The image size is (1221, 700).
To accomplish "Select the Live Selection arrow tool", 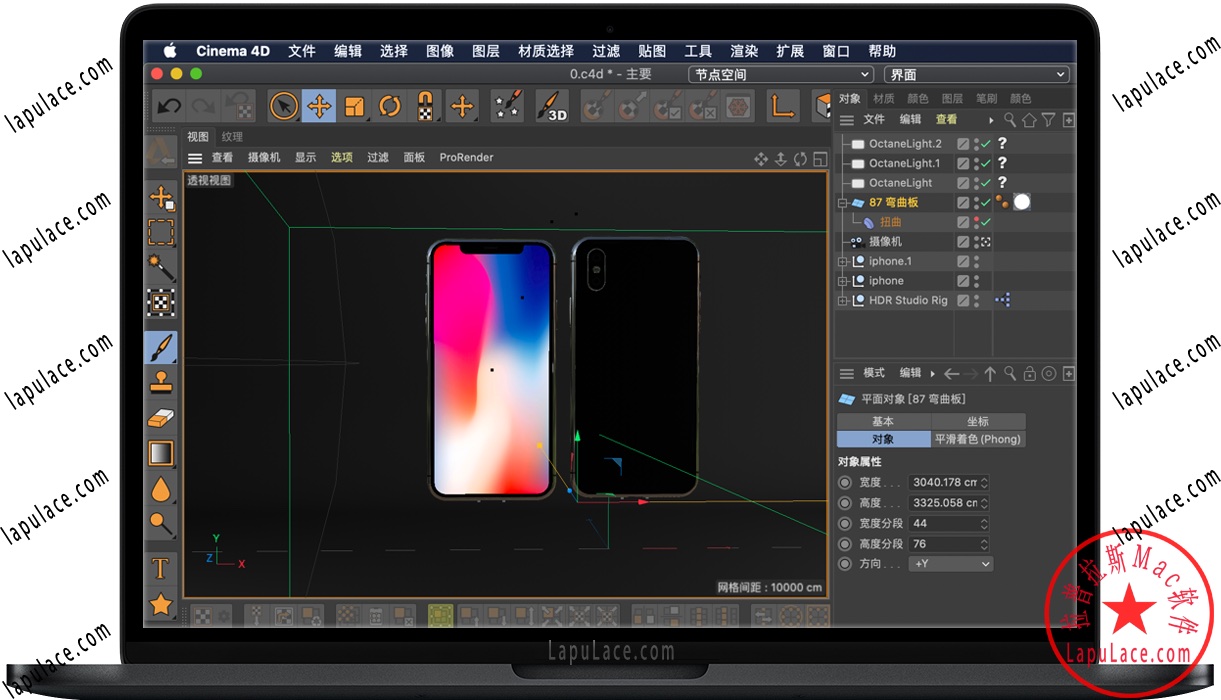I will click(283, 106).
